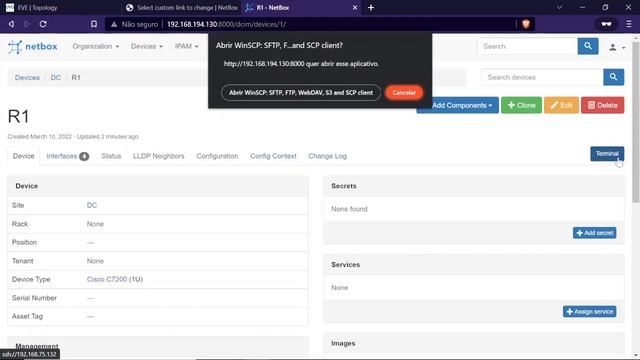Click the Secrets panel heading
This screenshot has height=360, width=640.
[x=344, y=186]
